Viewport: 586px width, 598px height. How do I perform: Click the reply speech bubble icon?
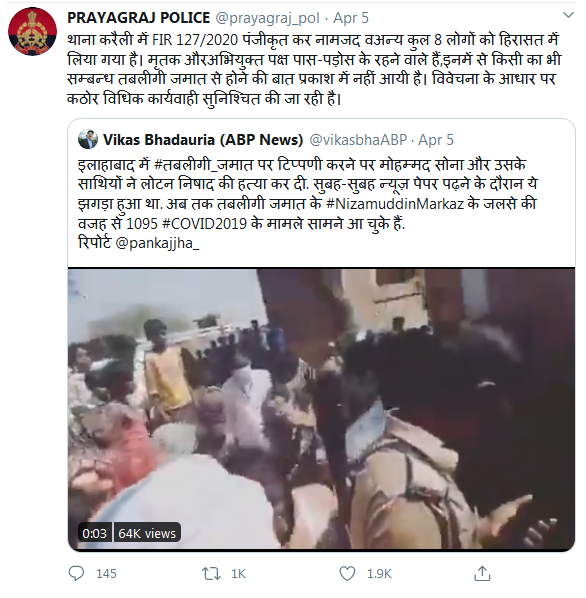[x=76, y=574]
